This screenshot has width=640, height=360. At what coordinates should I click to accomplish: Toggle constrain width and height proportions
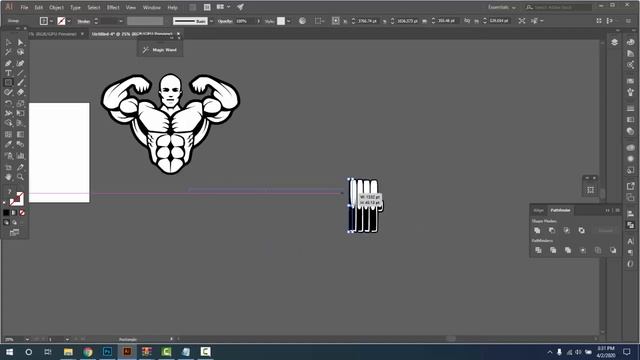pyautogui.click(x=467, y=21)
